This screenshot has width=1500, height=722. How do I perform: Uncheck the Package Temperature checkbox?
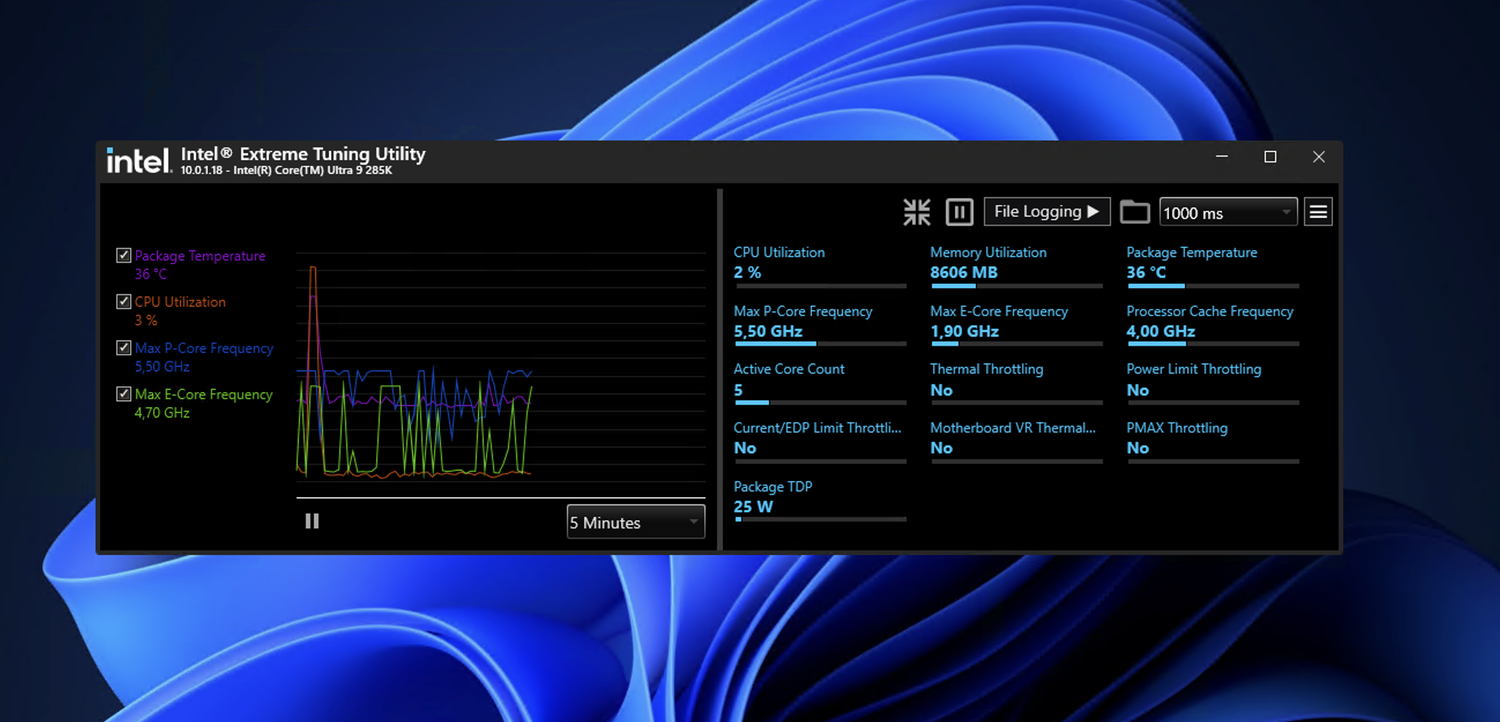click(124, 256)
